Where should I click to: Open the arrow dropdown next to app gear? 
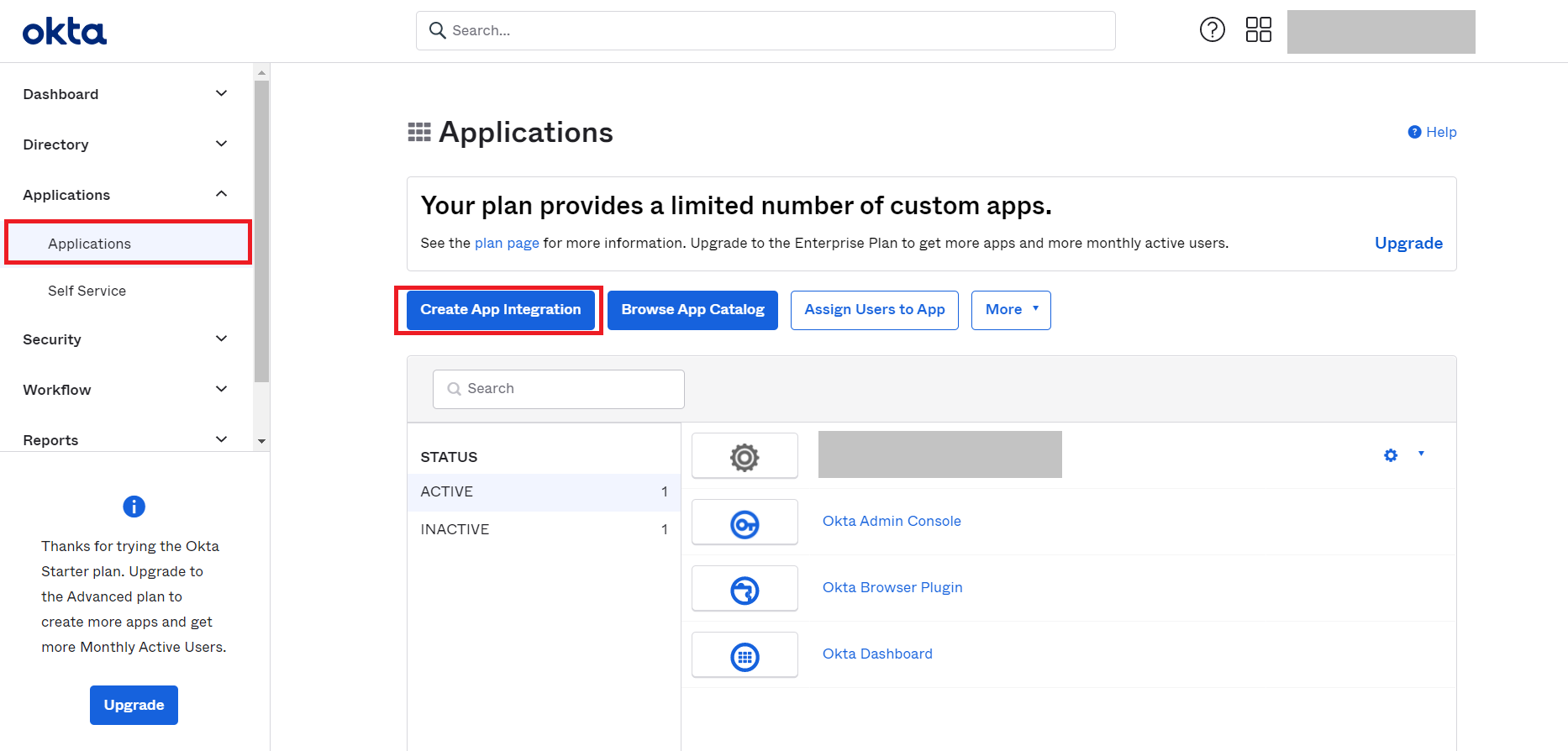click(1421, 454)
